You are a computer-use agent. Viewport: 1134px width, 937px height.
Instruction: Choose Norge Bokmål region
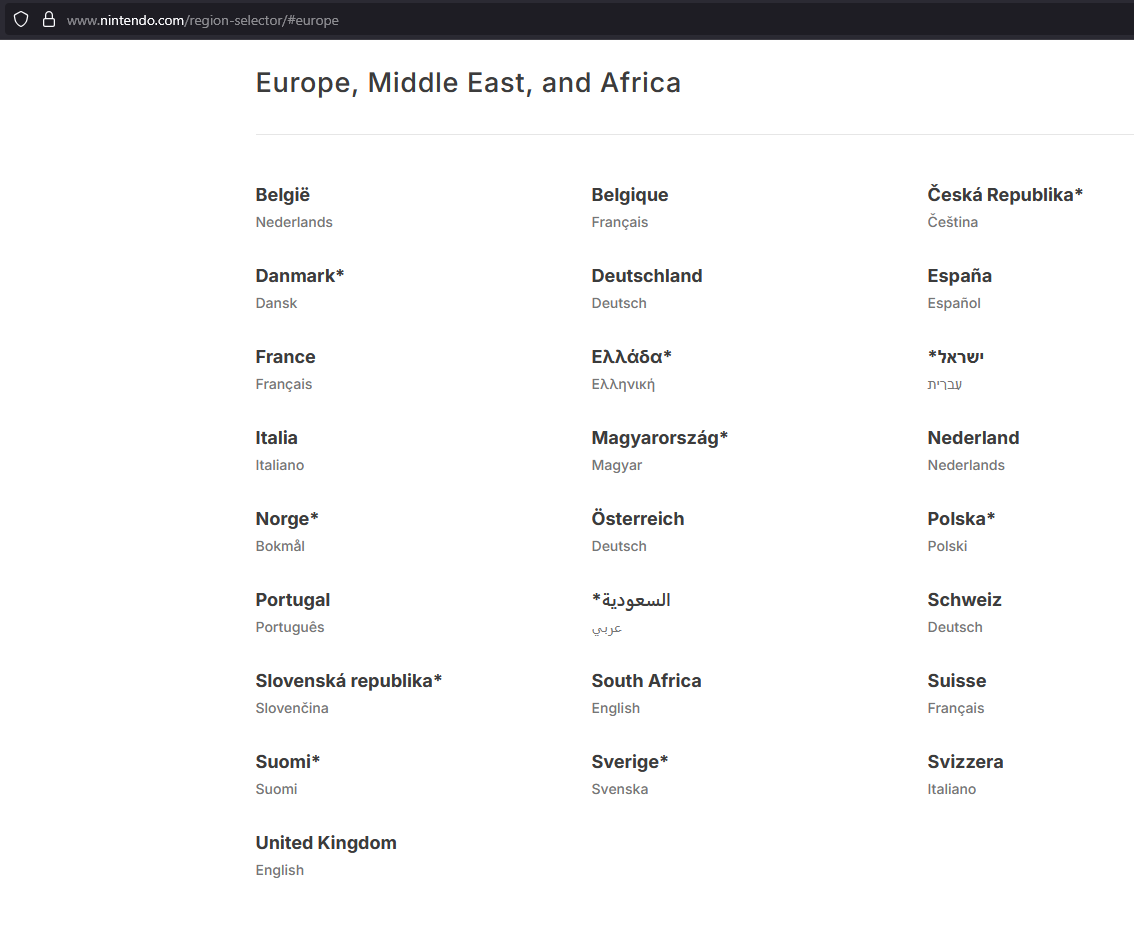[x=286, y=531]
